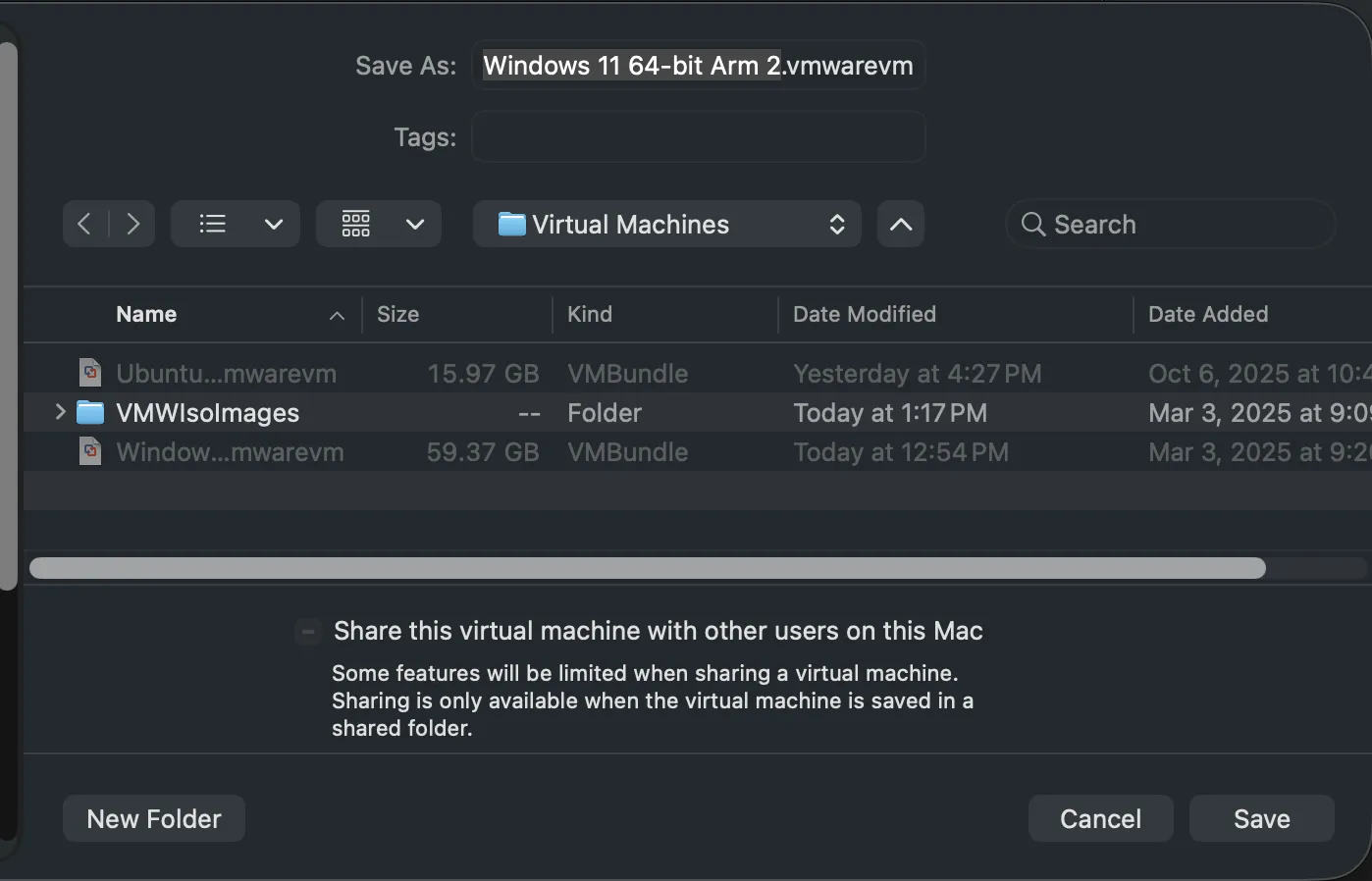Screen dimensions: 1372x881
Task: Click the Window...mwarevm file icon
Action: coord(90,451)
